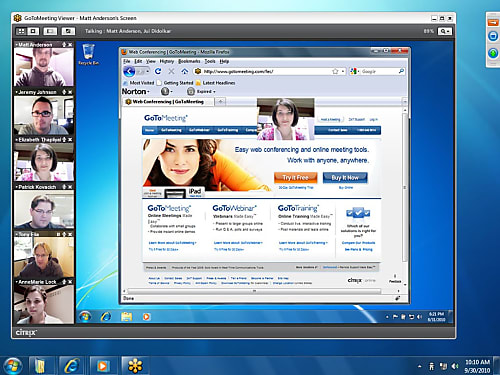This screenshot has width=500, height=375.
Task: Open Firefox View menu
Action: click(151, 61)
